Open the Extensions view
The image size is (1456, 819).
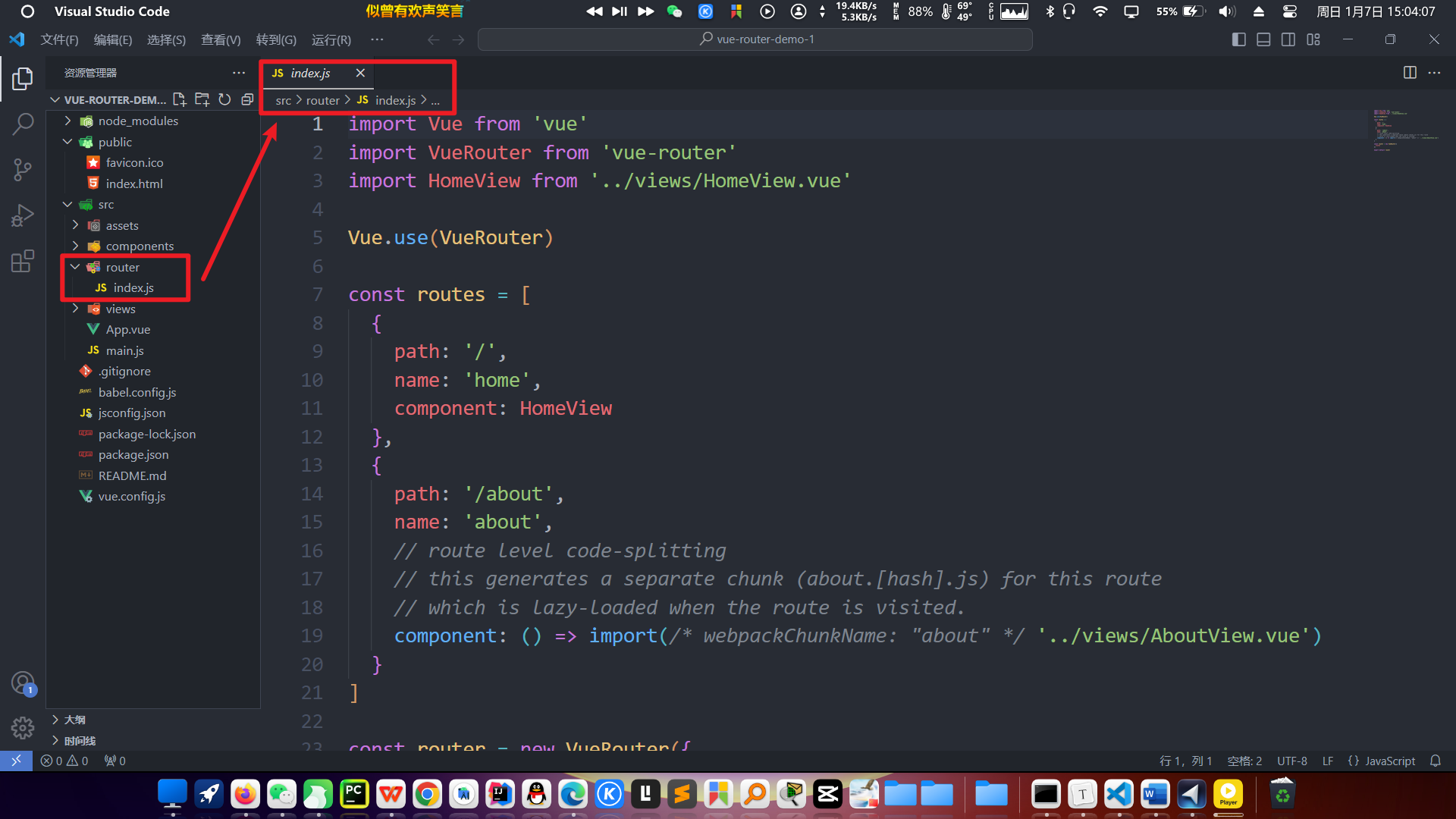click(23, 261)
